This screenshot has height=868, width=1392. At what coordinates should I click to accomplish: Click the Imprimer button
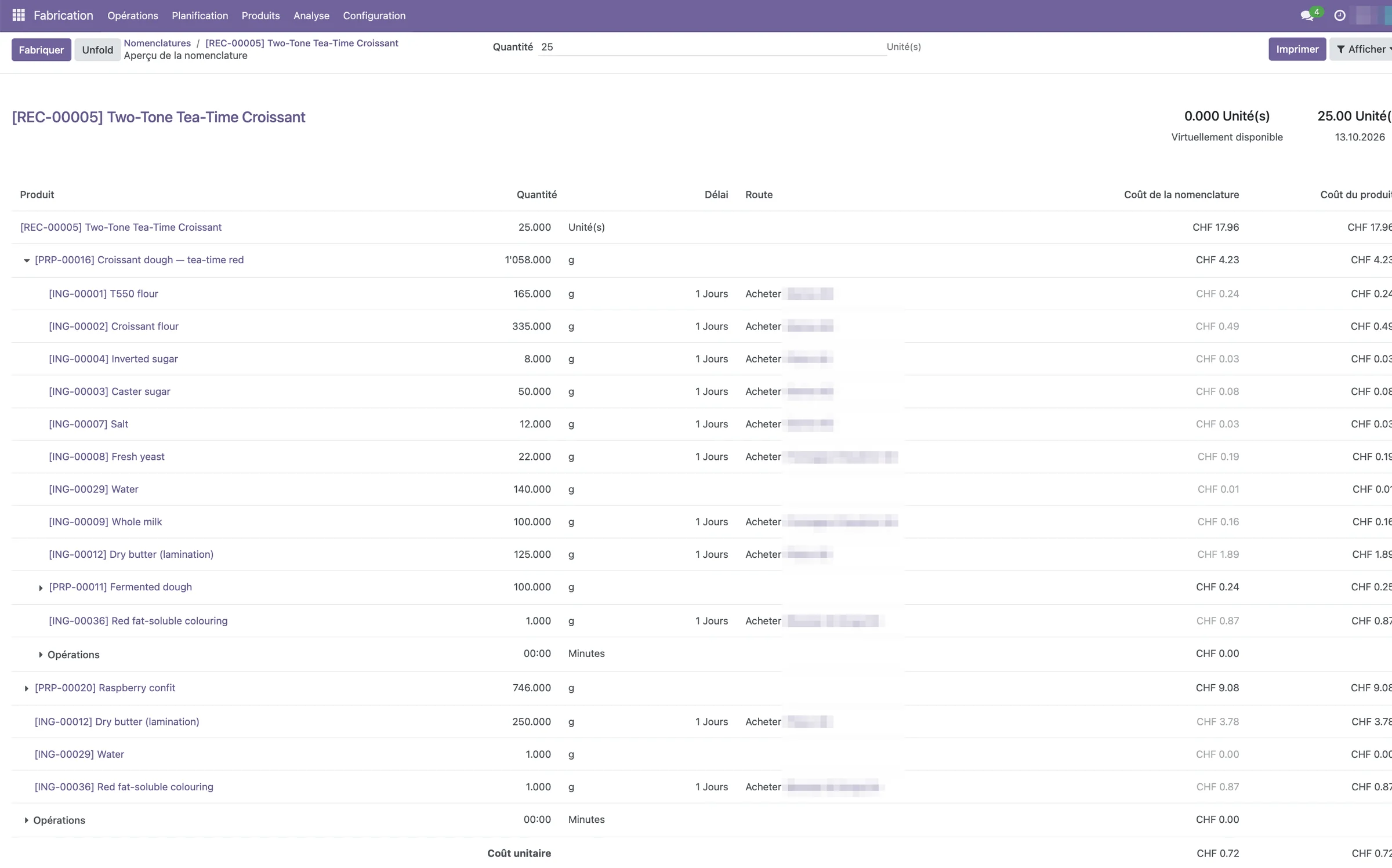(1297, 49)
